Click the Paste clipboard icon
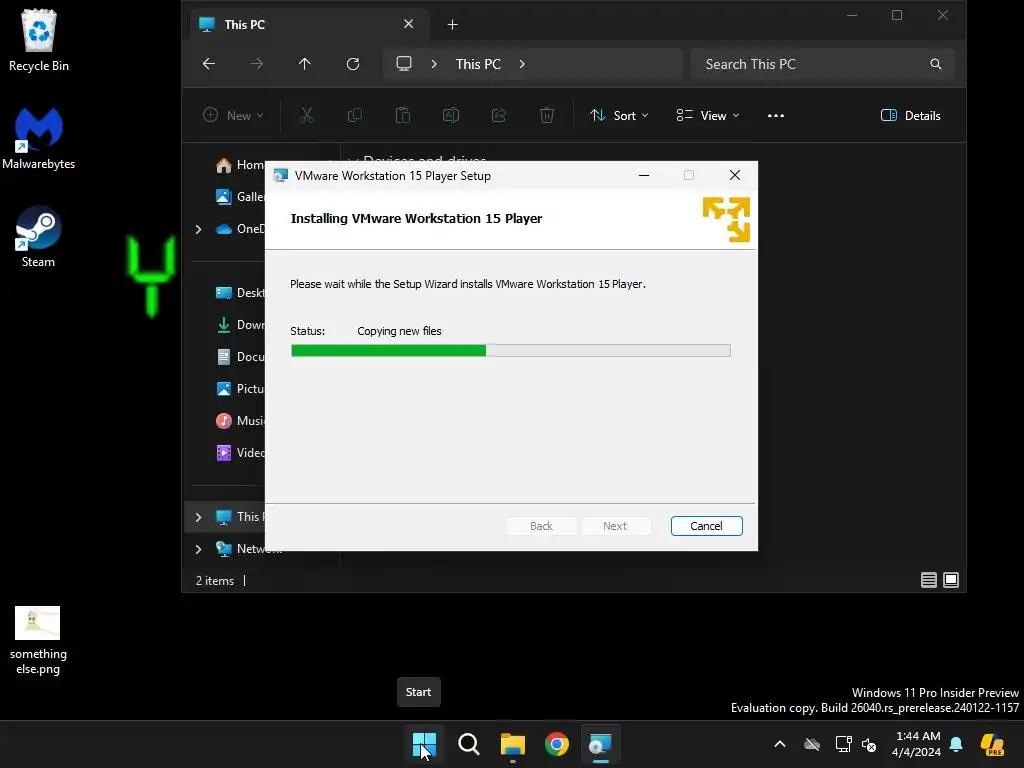Image resolution: width=1024 pixels, height=768 pixels. 403,116
